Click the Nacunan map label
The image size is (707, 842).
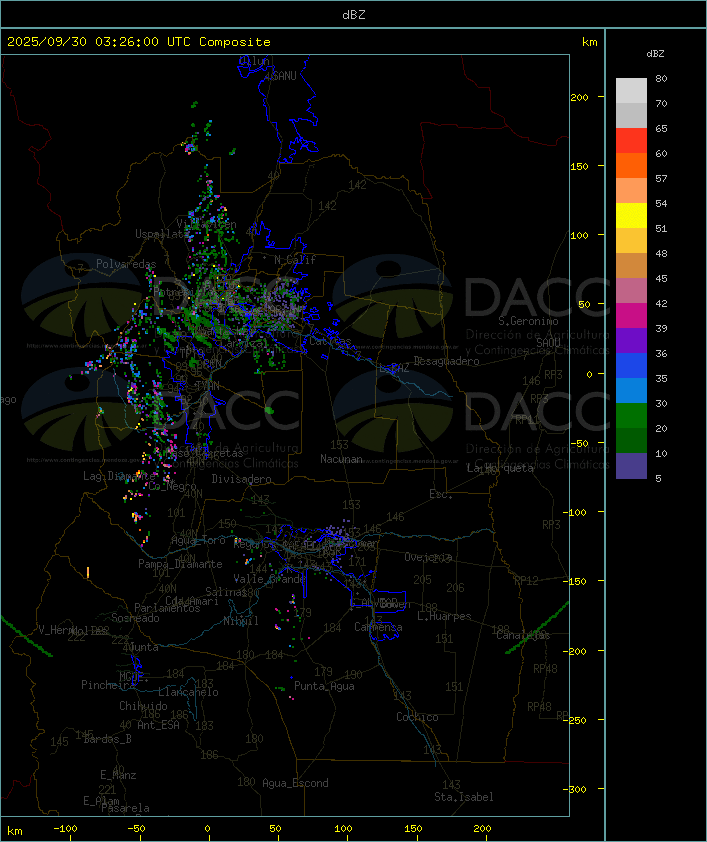(341, 459)
